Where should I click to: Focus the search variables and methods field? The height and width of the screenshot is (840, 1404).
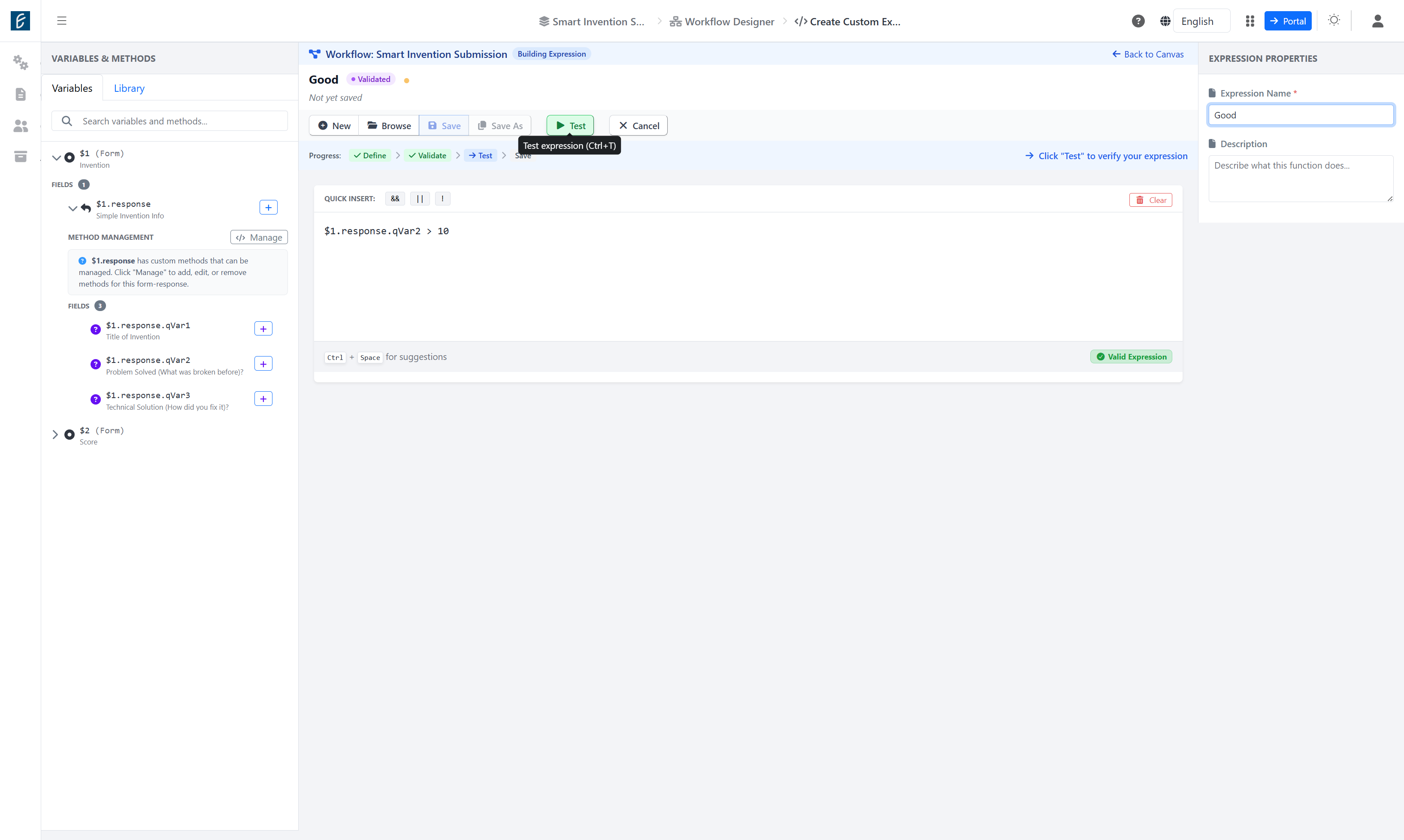tap(170, 121)
